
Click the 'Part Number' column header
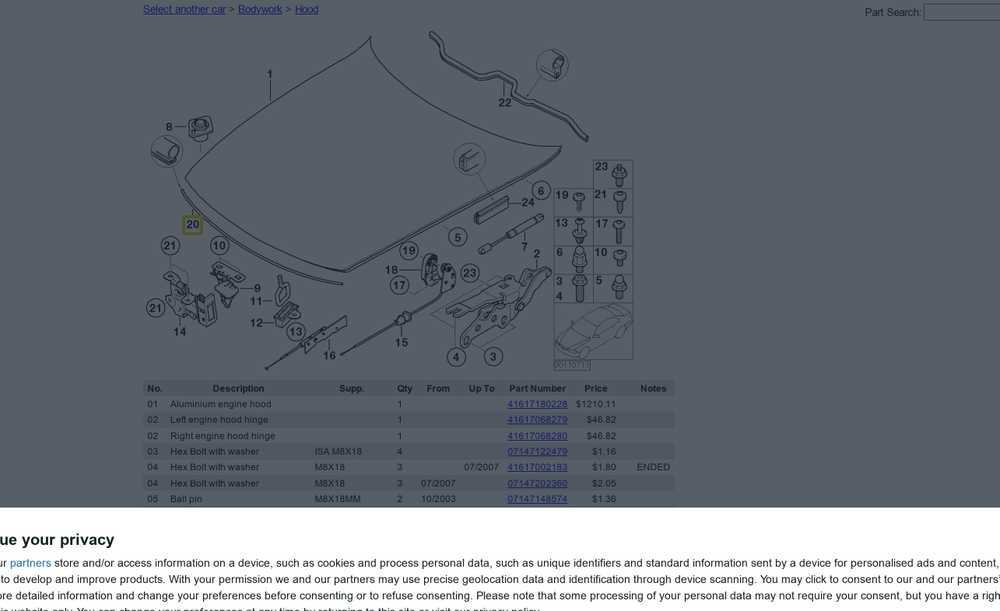point(537,388)
